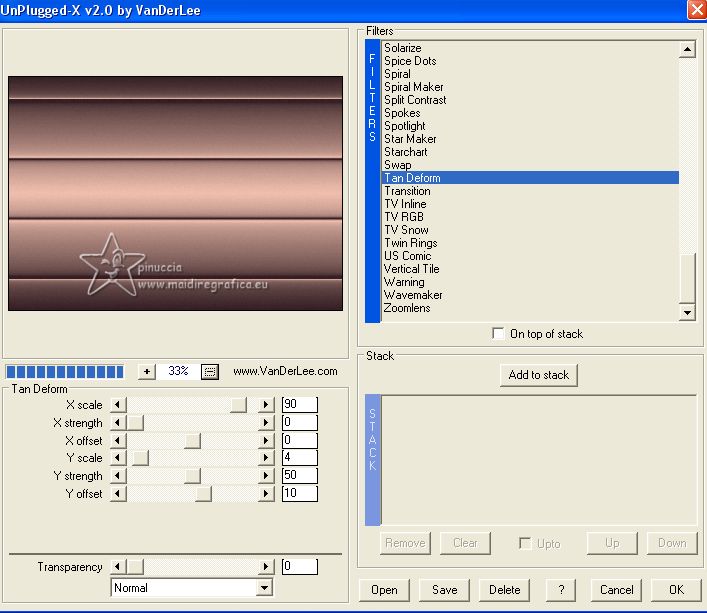
Task: Click the Delete button
Action: (x=505, y=590)
